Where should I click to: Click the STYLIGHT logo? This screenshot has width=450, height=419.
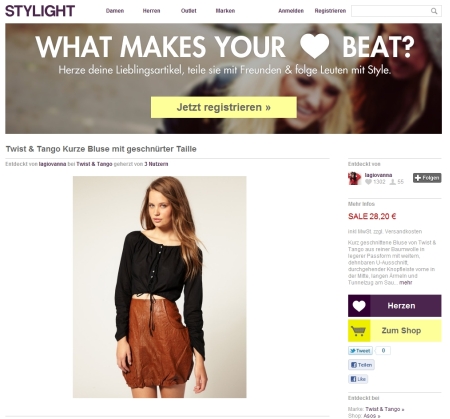(x=40, y=11)
